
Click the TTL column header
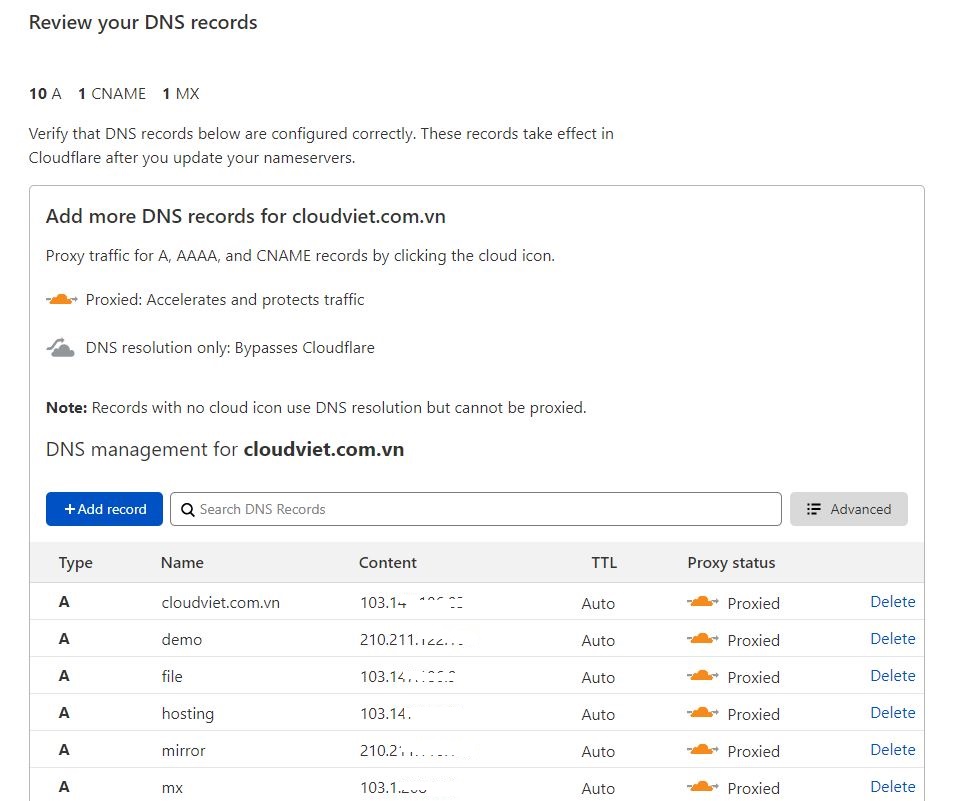(604, 562)
